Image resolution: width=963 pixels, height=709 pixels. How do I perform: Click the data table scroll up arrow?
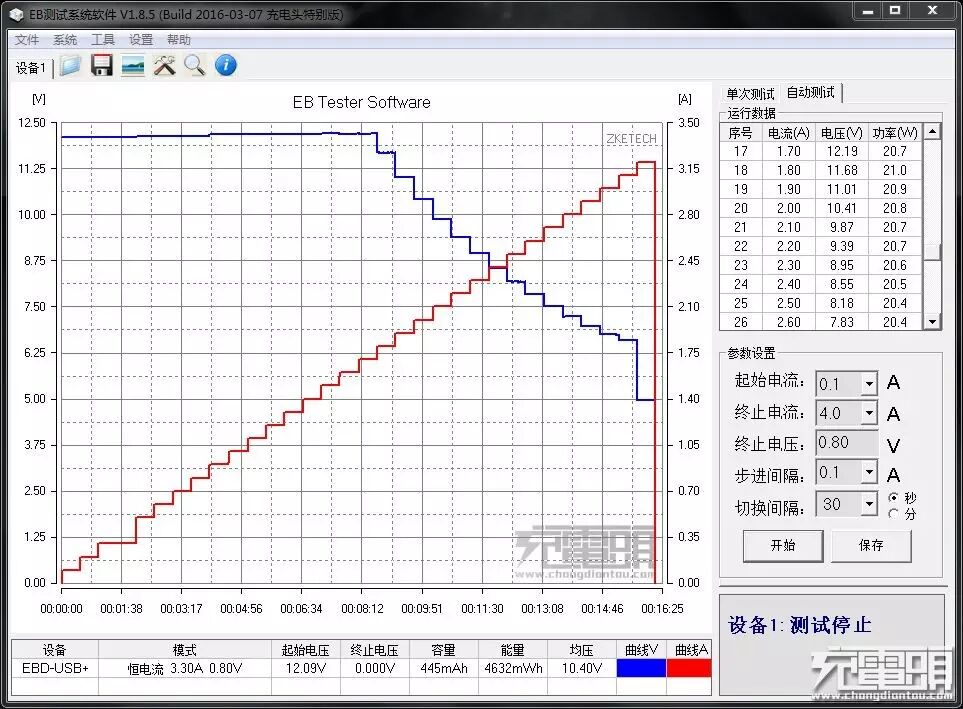click(x=932, y=131)
